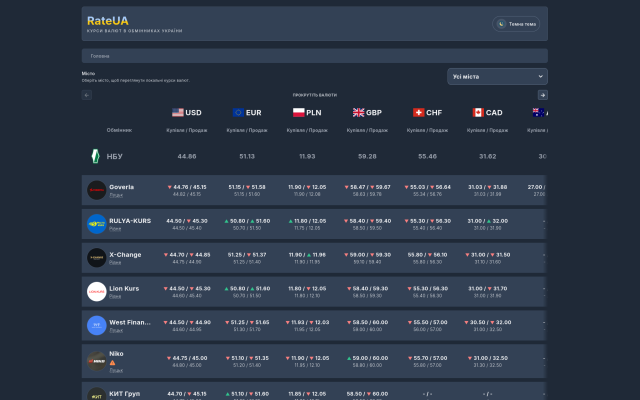Image resolution: width=640 pixels, height=400 pixels.
Task: Select the GBP flag column header
Action: (367, 113)
